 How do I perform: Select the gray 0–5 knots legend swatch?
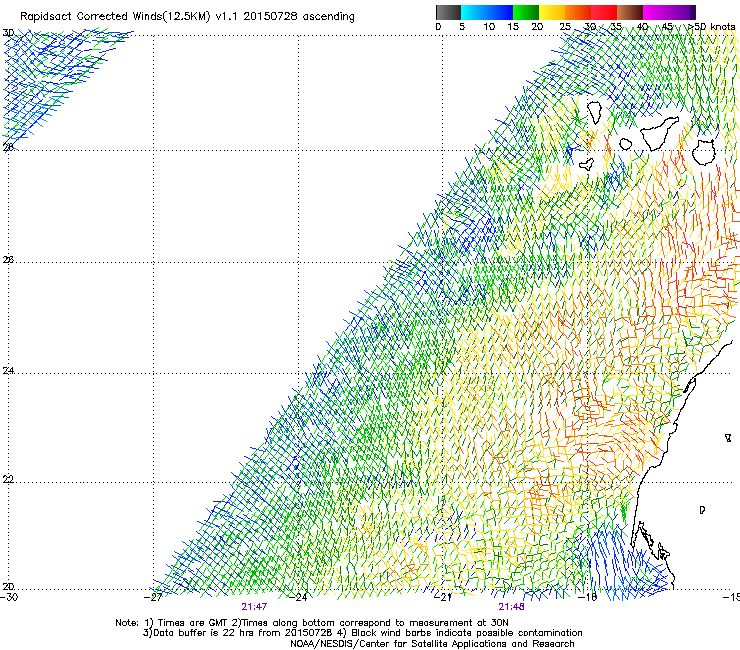(x=448, y=12)
